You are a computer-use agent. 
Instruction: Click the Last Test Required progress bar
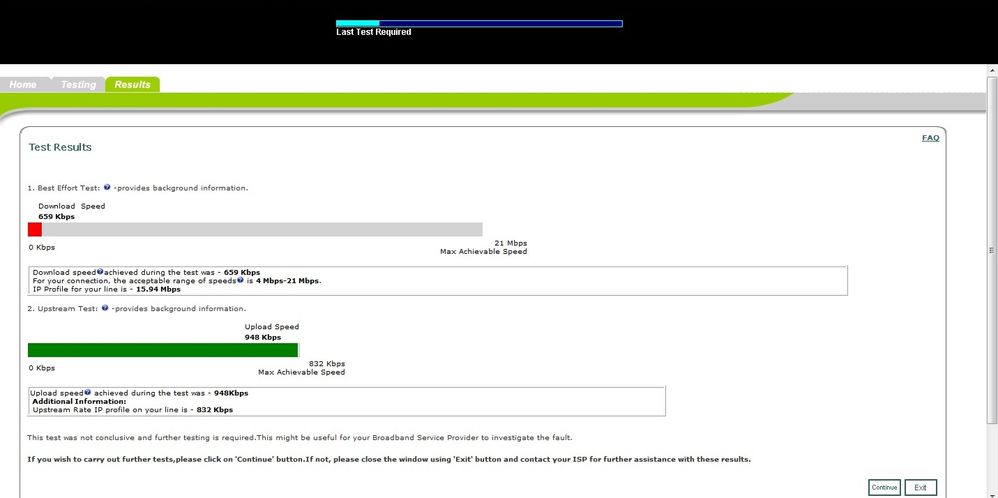pyautogui.click(x=479, y=24)
